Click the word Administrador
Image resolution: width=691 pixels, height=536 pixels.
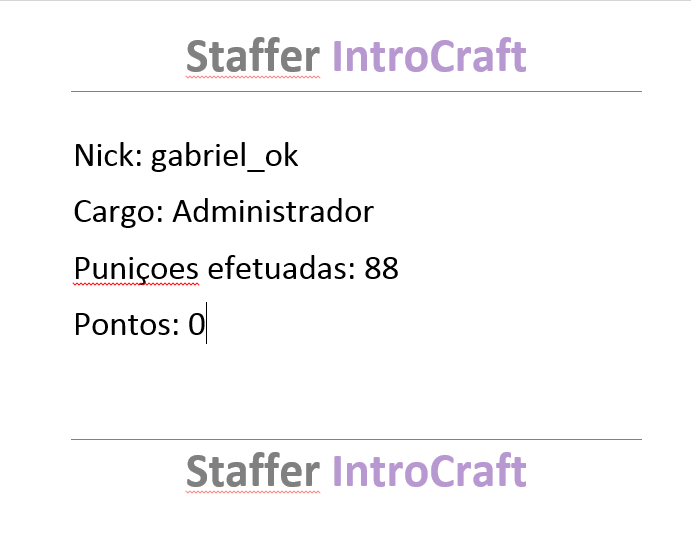273,211
